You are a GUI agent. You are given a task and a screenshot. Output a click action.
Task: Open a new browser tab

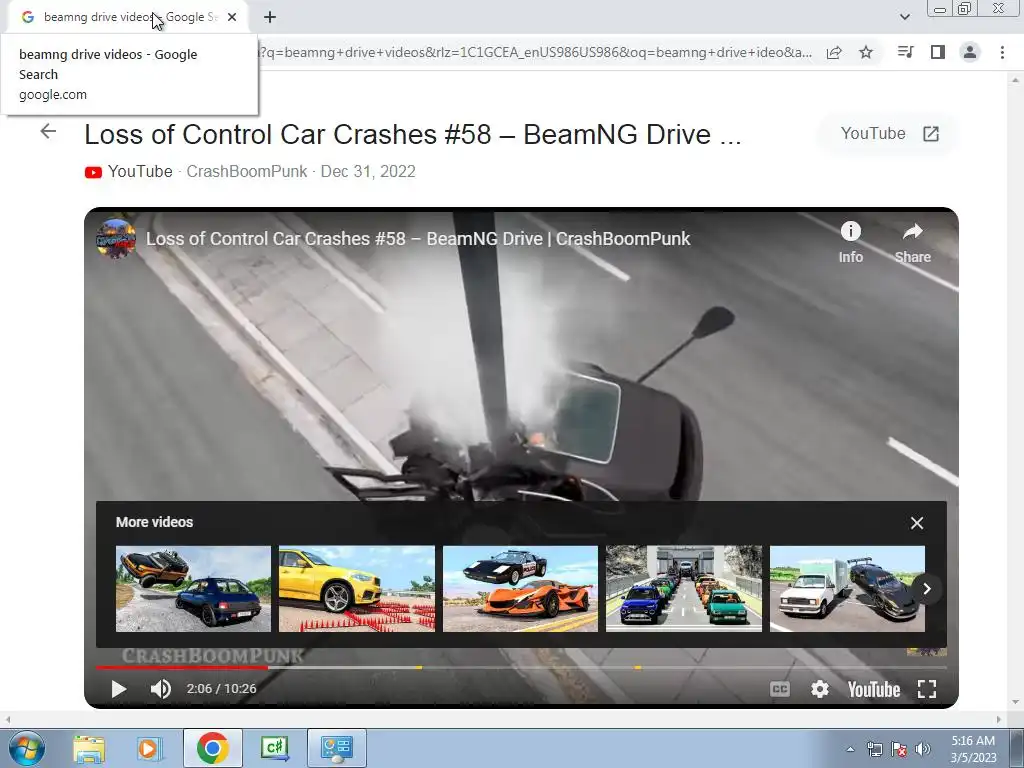click(270, 17)
